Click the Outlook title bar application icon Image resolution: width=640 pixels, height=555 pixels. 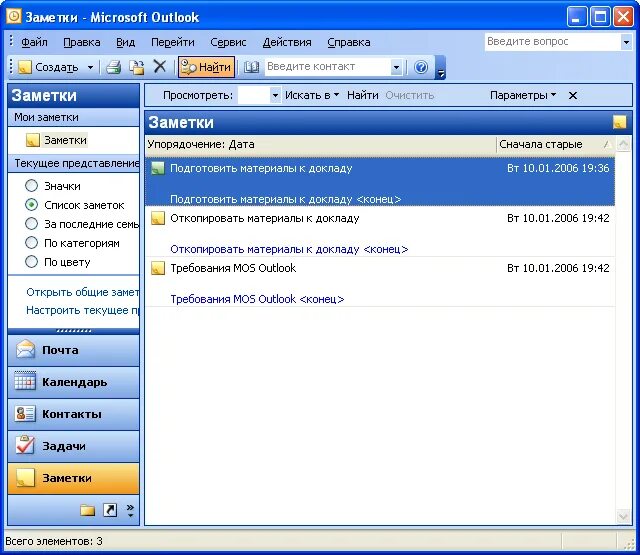[x=13, y=17]
